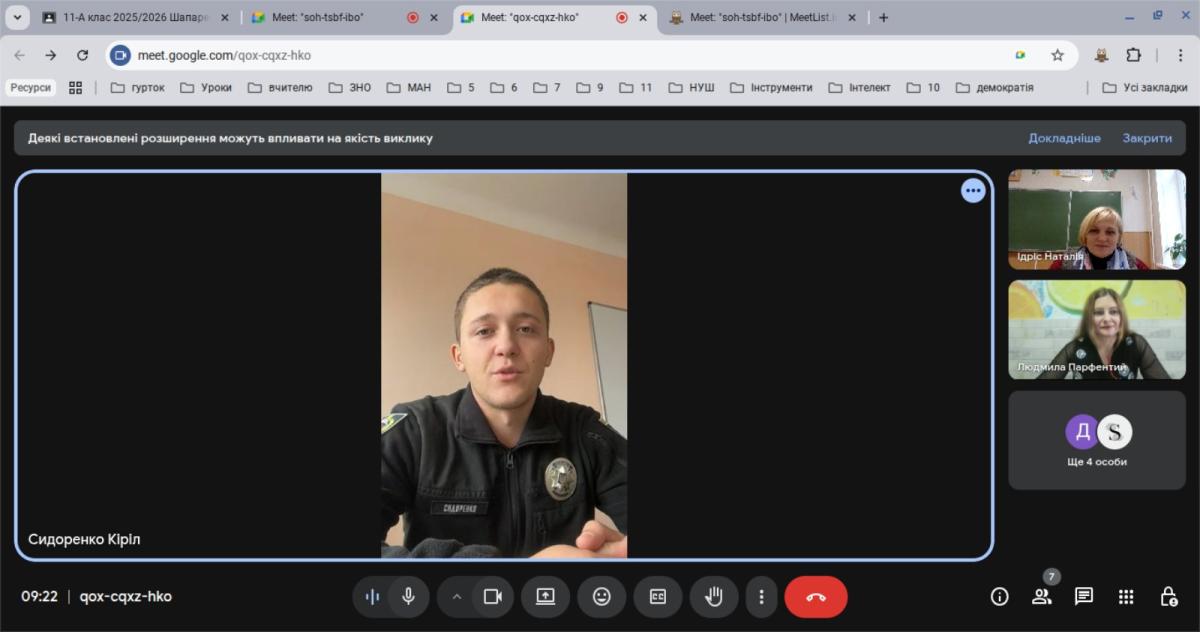Open the Інтелект bookmarks folder
This screenshot has width=1200, height=632.
[860, 88]
